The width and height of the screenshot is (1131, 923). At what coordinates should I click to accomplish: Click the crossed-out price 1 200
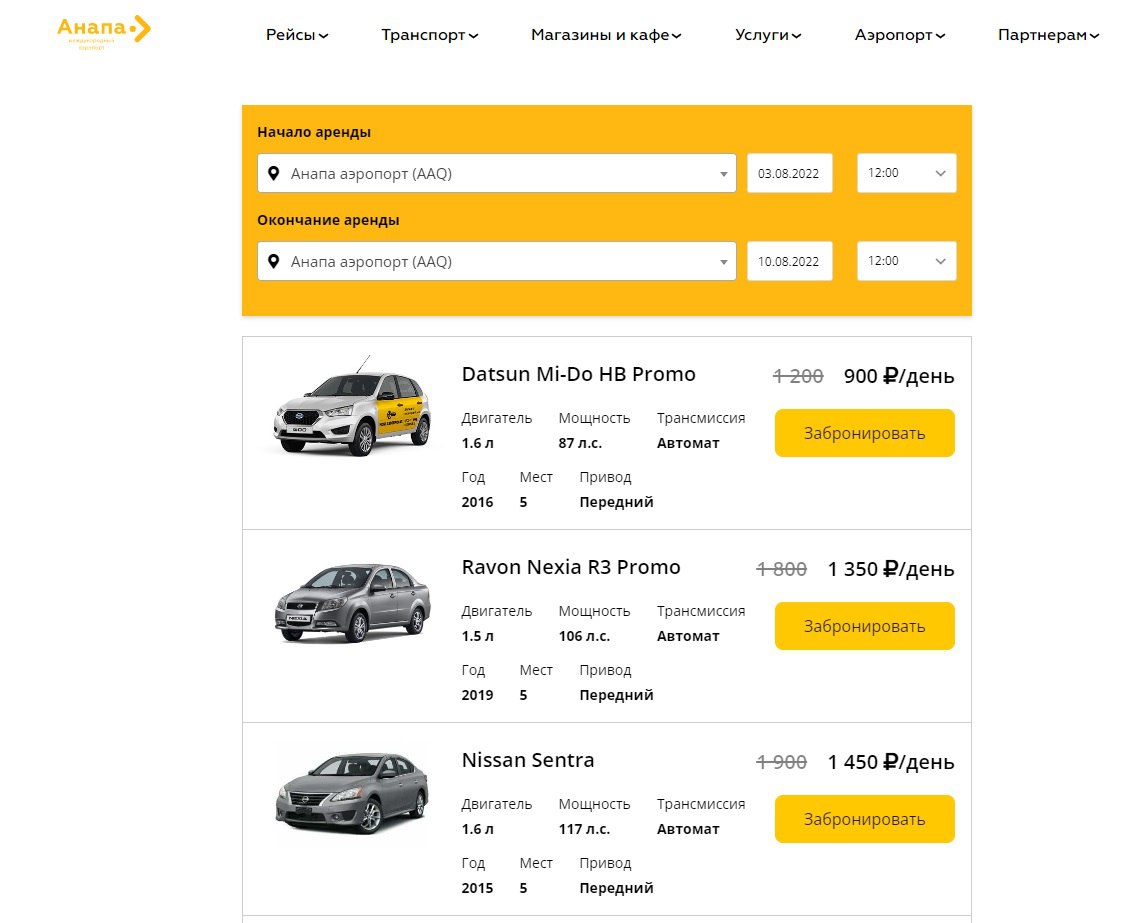point(798,376)
